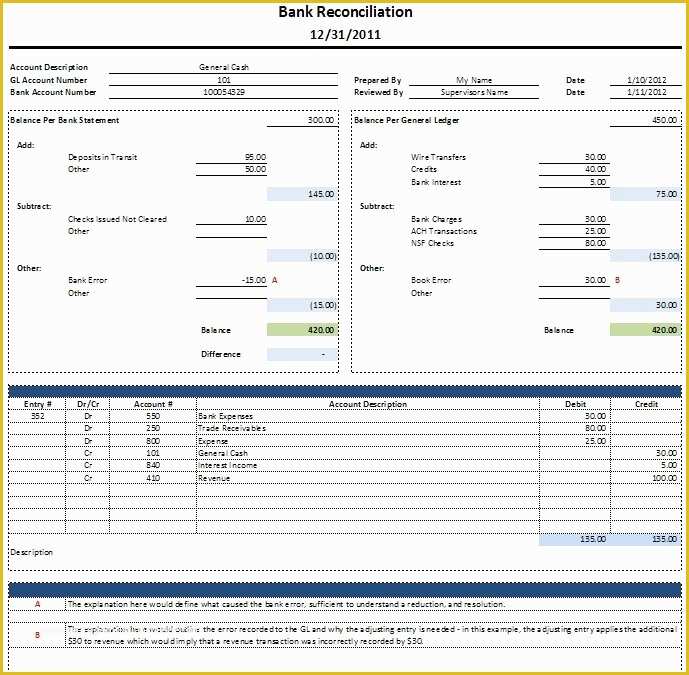Select the Account # column header
This screenshot has height=675, width=689.
click(153, 404)
